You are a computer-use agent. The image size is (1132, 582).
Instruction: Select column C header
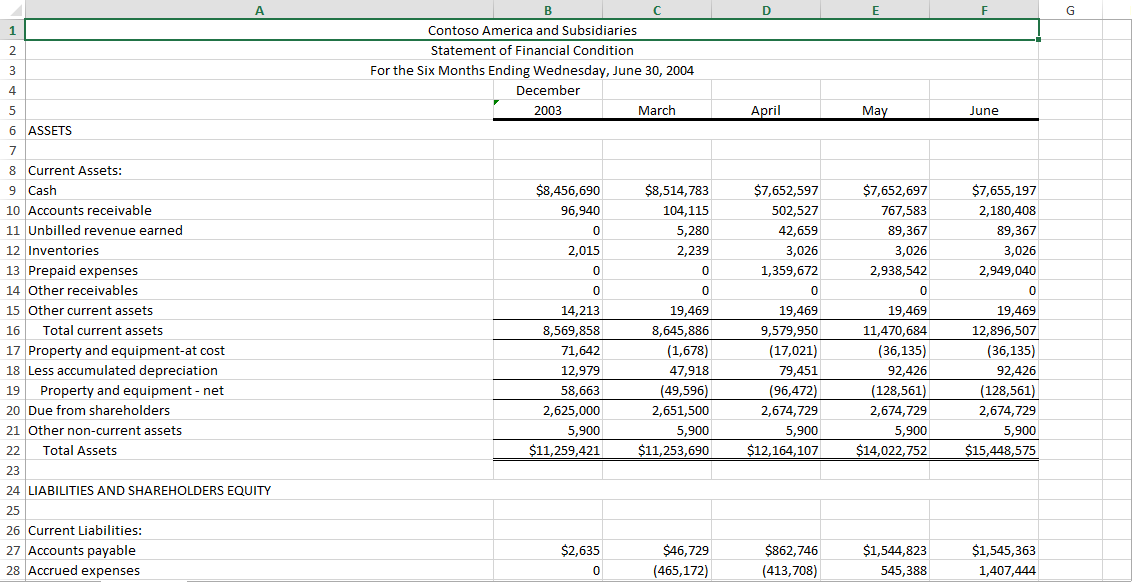point(657,9)
